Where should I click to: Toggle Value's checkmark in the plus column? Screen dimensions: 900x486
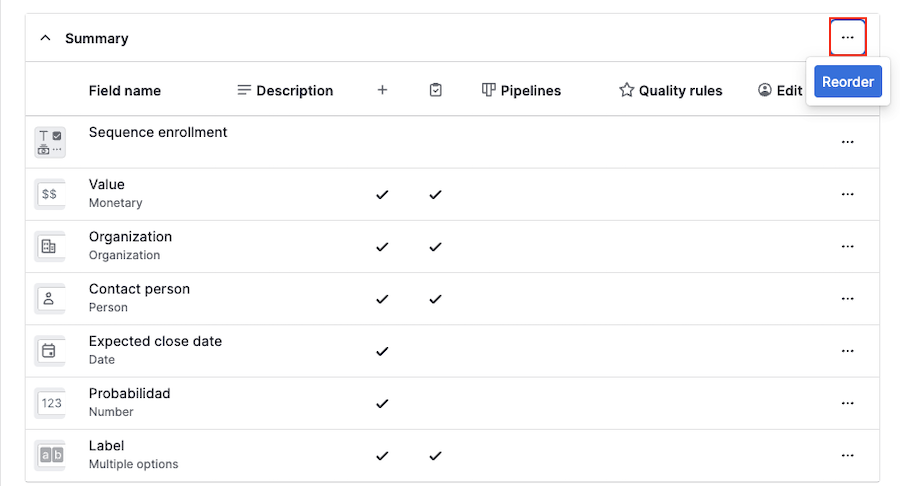tap(382, 194)
